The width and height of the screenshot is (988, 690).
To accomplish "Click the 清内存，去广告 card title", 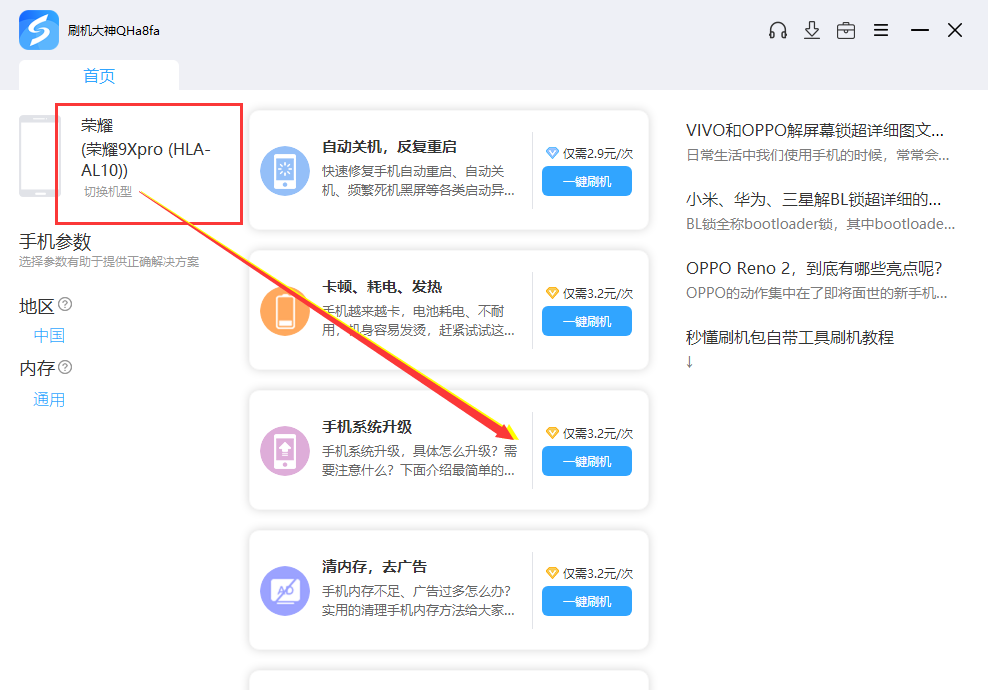I will pos(374,566).
